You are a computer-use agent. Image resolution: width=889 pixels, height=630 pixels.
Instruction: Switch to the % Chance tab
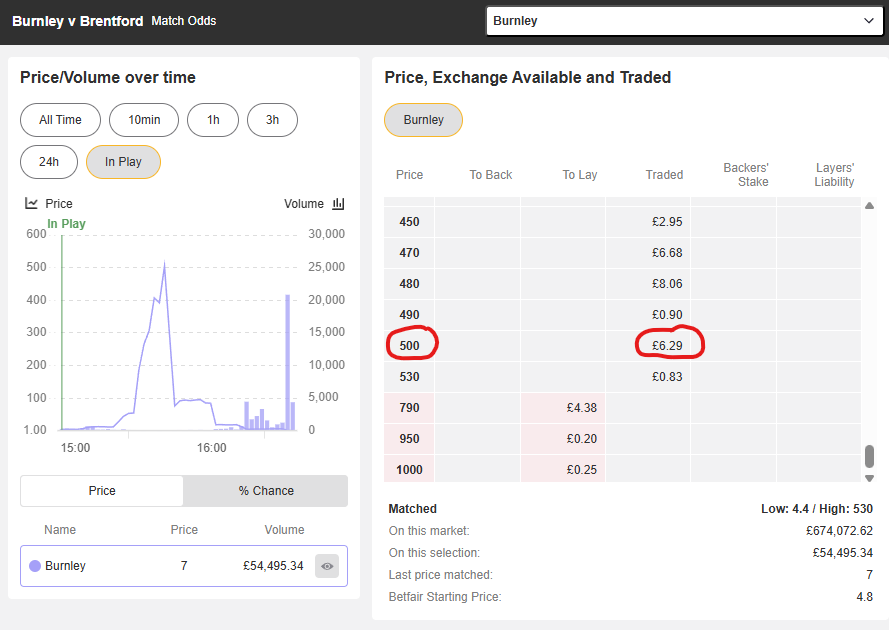pos(266,491)
